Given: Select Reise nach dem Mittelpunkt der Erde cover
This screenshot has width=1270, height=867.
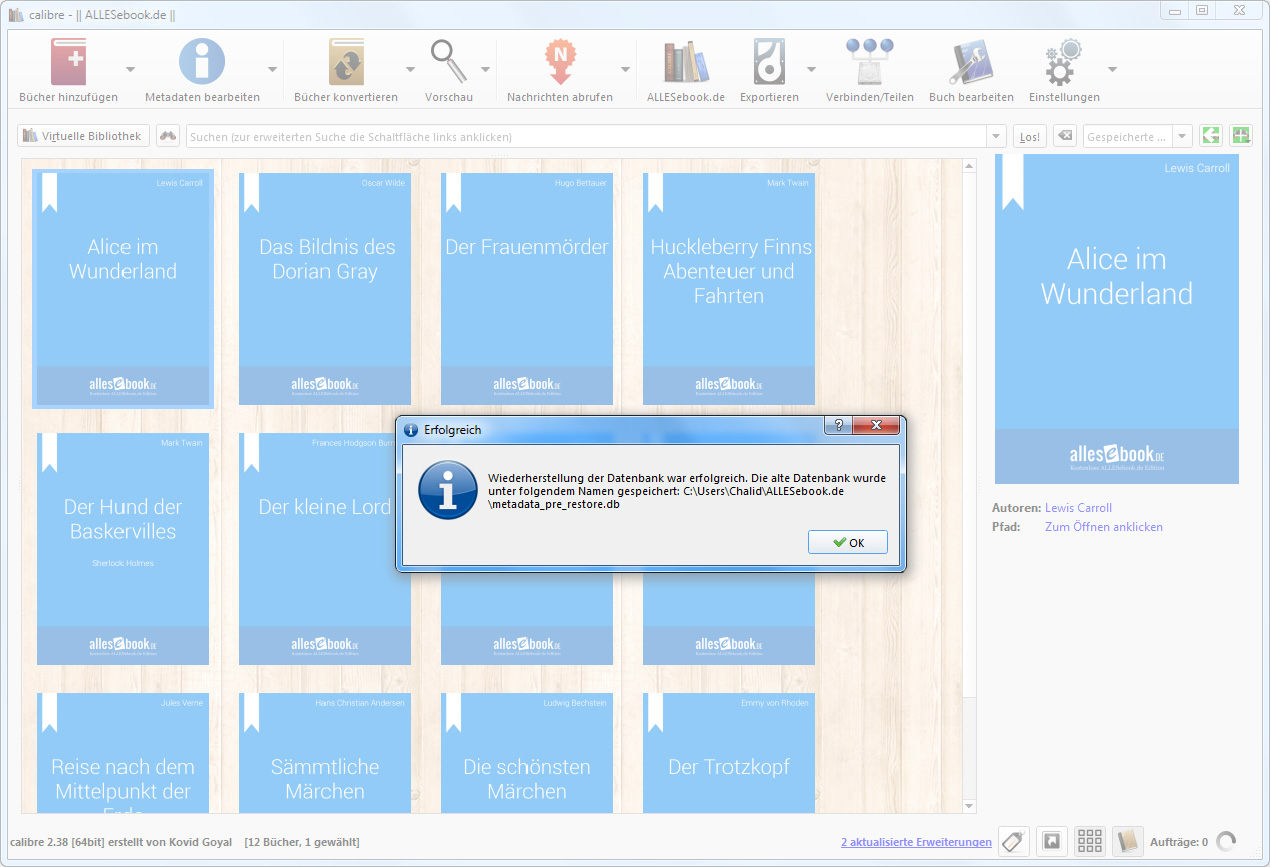Looking at the screenshot, I should [123, 753].
